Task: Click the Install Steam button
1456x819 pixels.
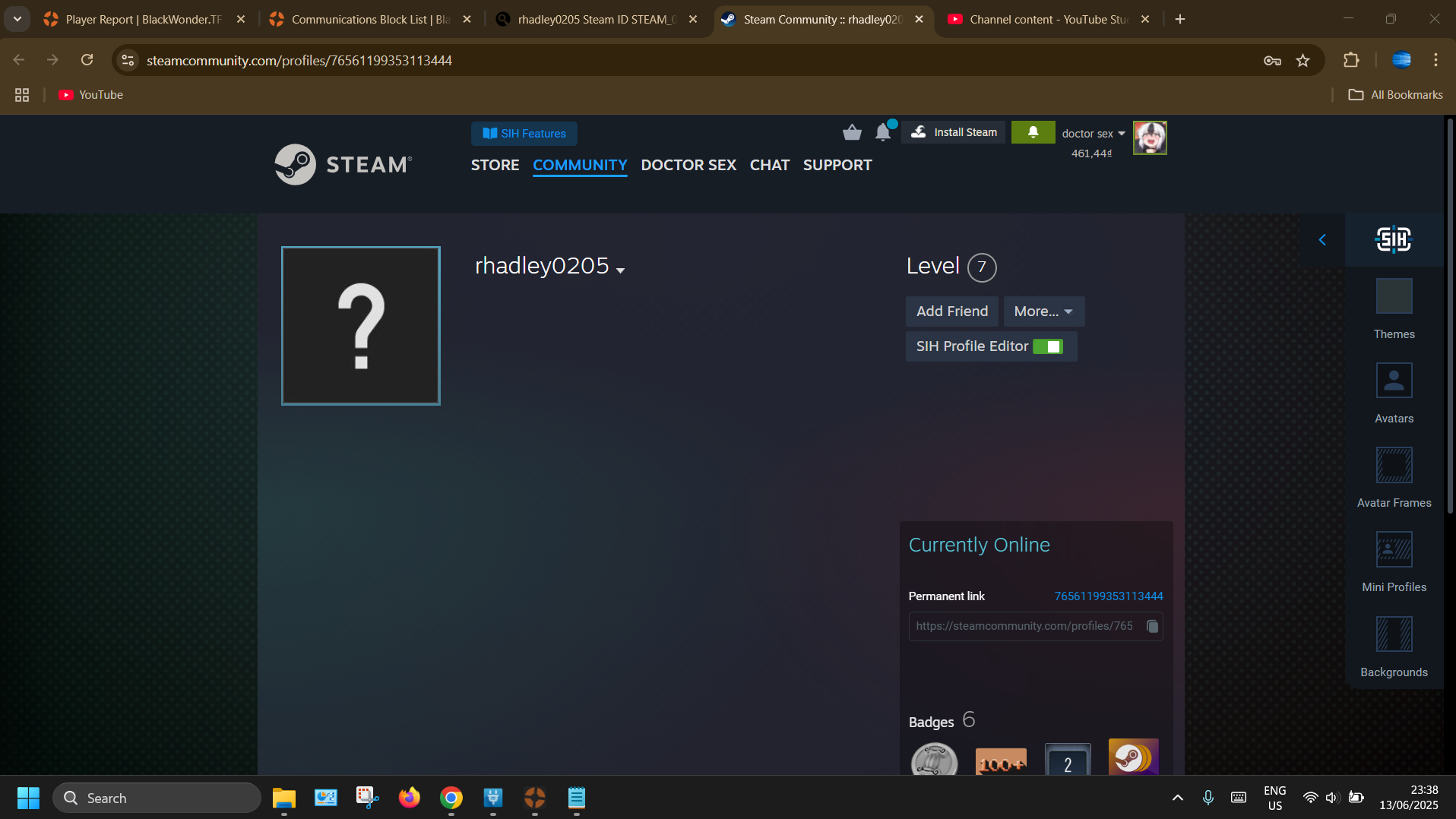Action: pyautogui.click(x=954, y=132)
